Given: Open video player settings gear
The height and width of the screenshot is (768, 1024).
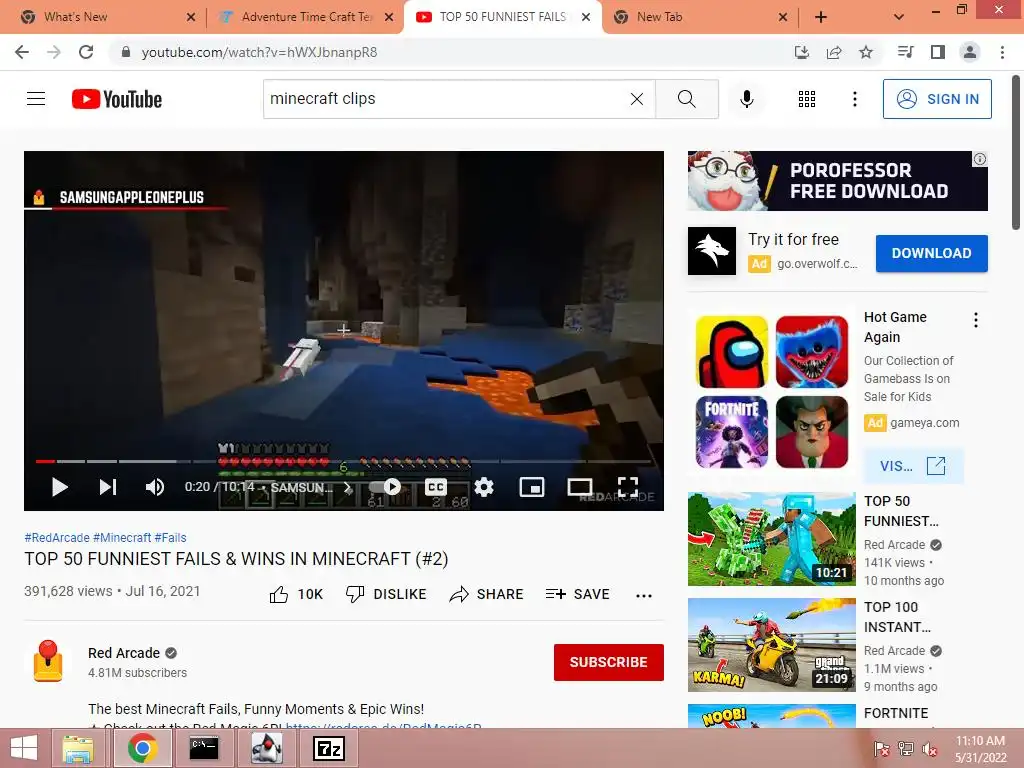Looking at the screenshot, I should pyautogui.click(x=484, y=487).
